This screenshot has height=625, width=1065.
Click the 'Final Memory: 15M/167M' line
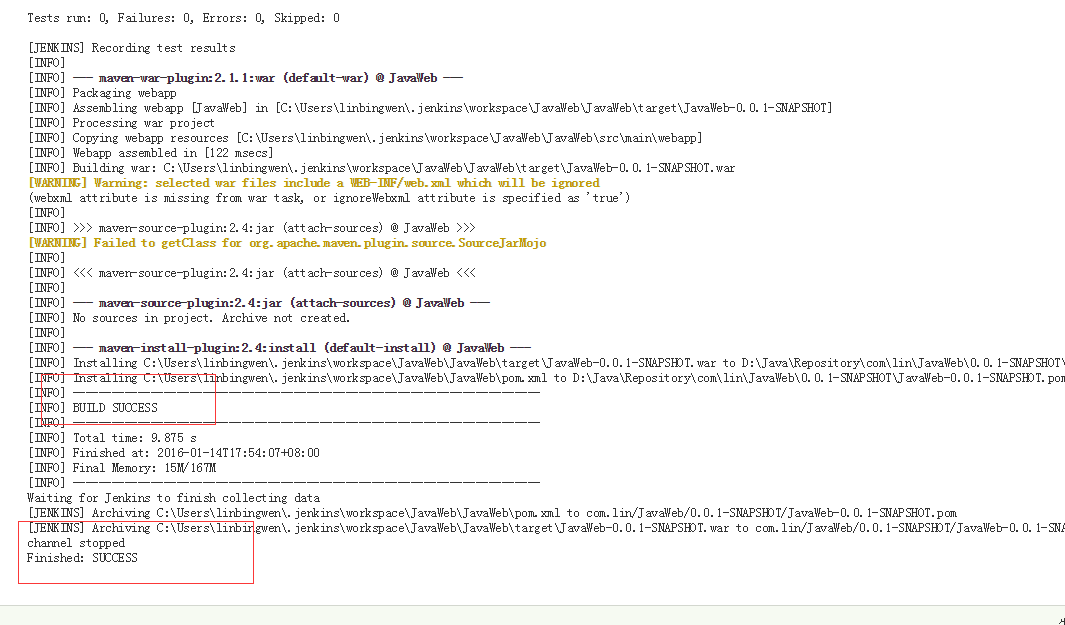coord(122,467)
